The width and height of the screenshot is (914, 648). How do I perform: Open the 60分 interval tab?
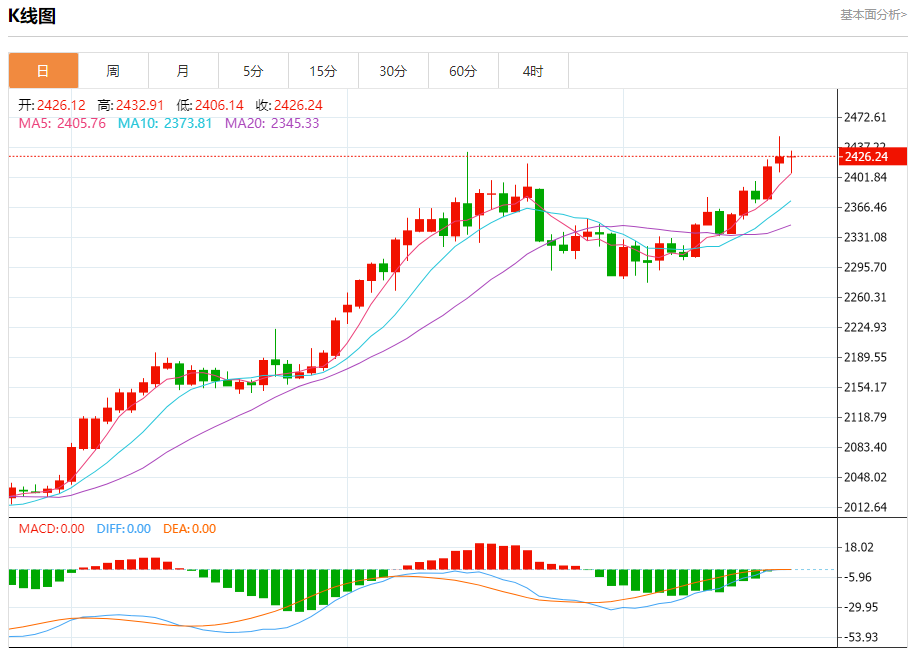coord(463,71)
